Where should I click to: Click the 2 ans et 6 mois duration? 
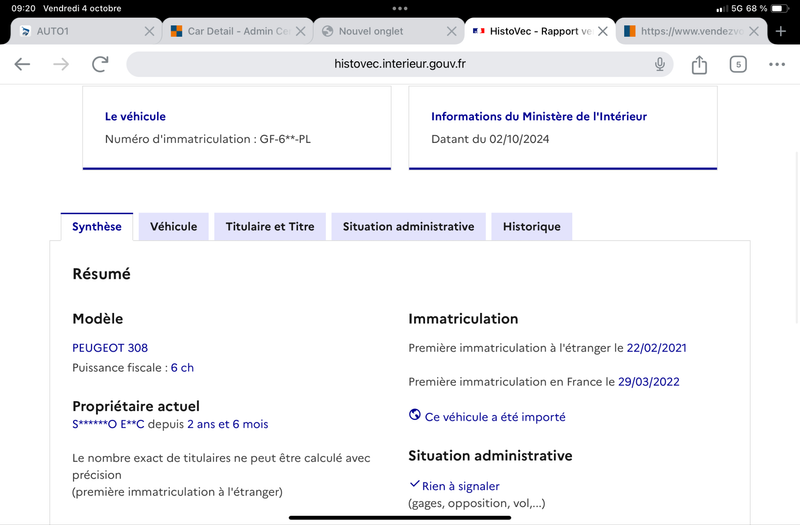pos(228,424)
